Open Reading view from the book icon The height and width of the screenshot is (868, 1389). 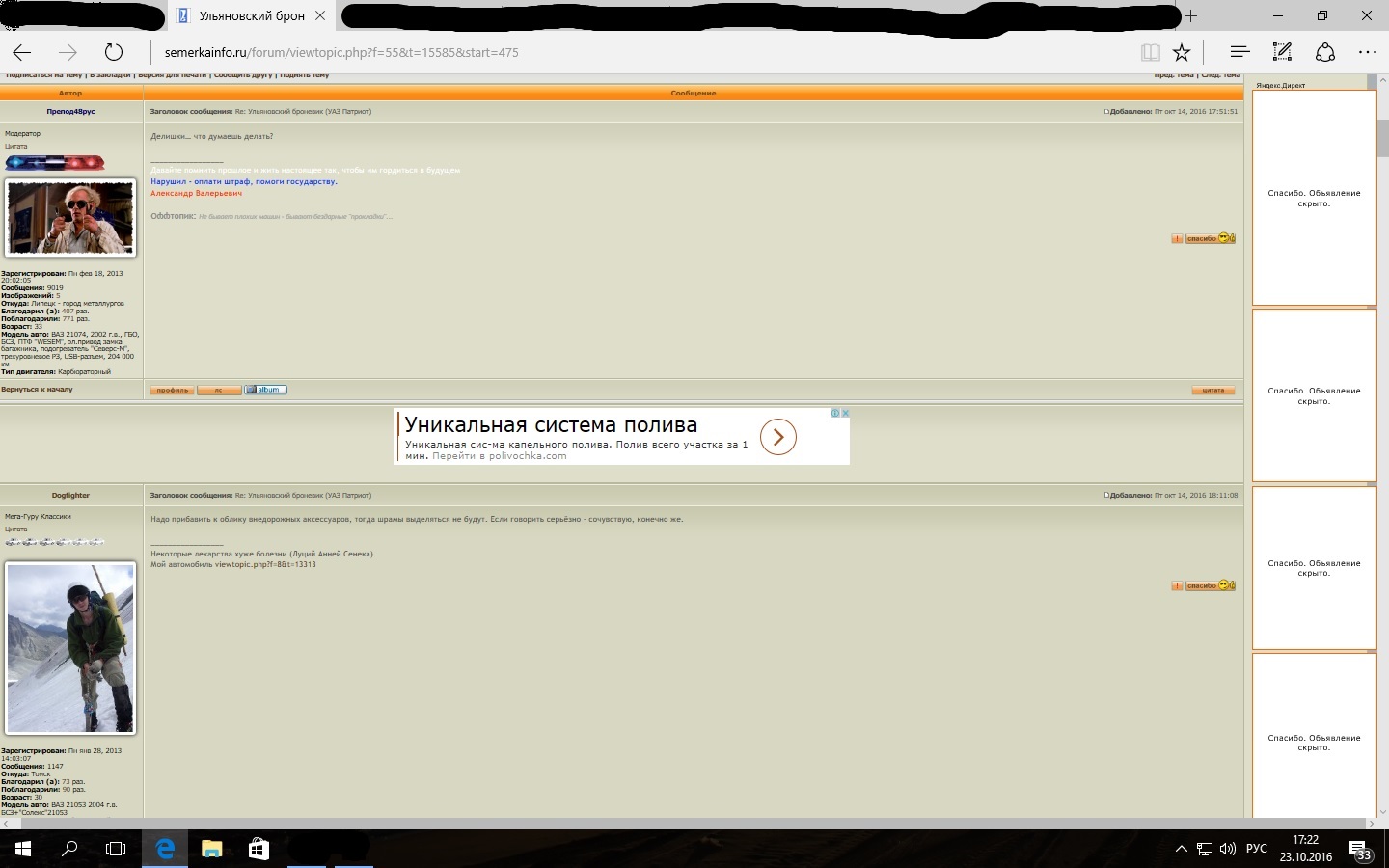(1149, 52)
